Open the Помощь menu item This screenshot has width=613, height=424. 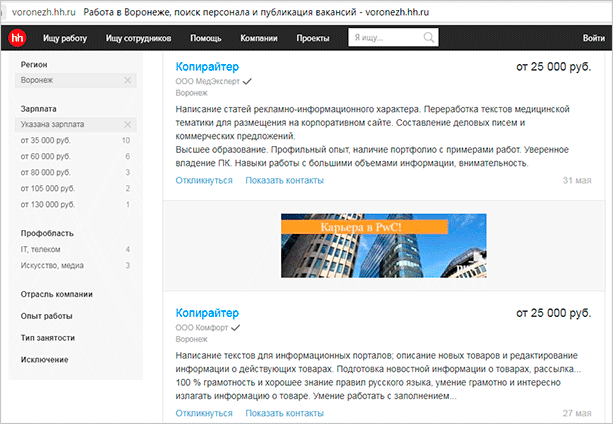point(205,39)
